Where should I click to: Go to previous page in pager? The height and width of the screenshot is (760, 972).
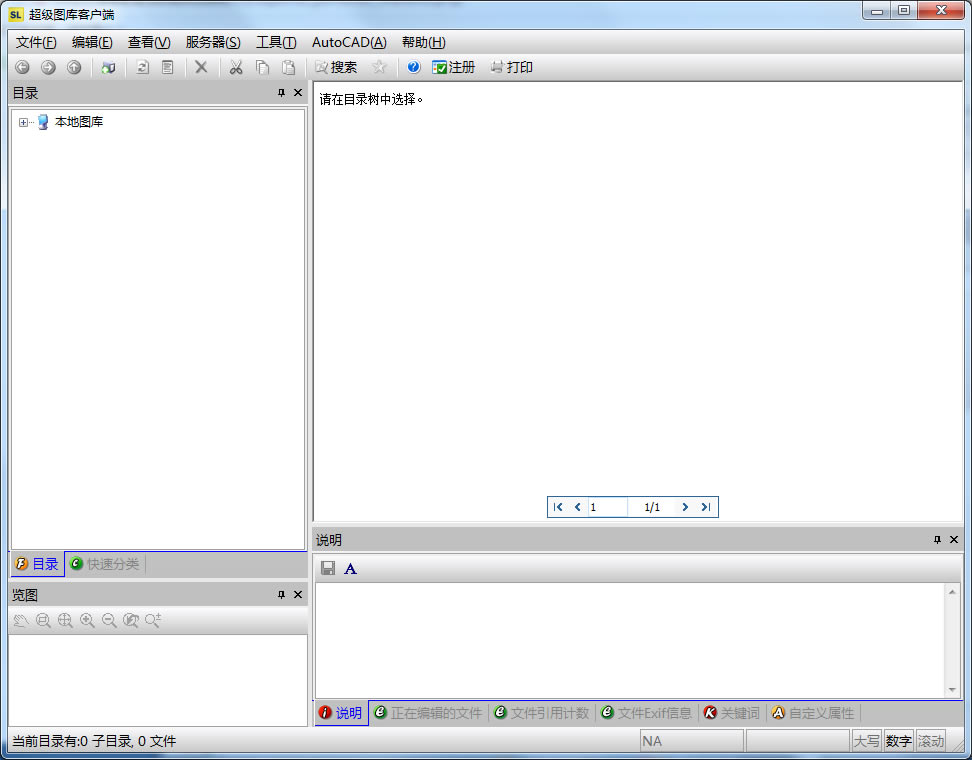tap(578, 507)
